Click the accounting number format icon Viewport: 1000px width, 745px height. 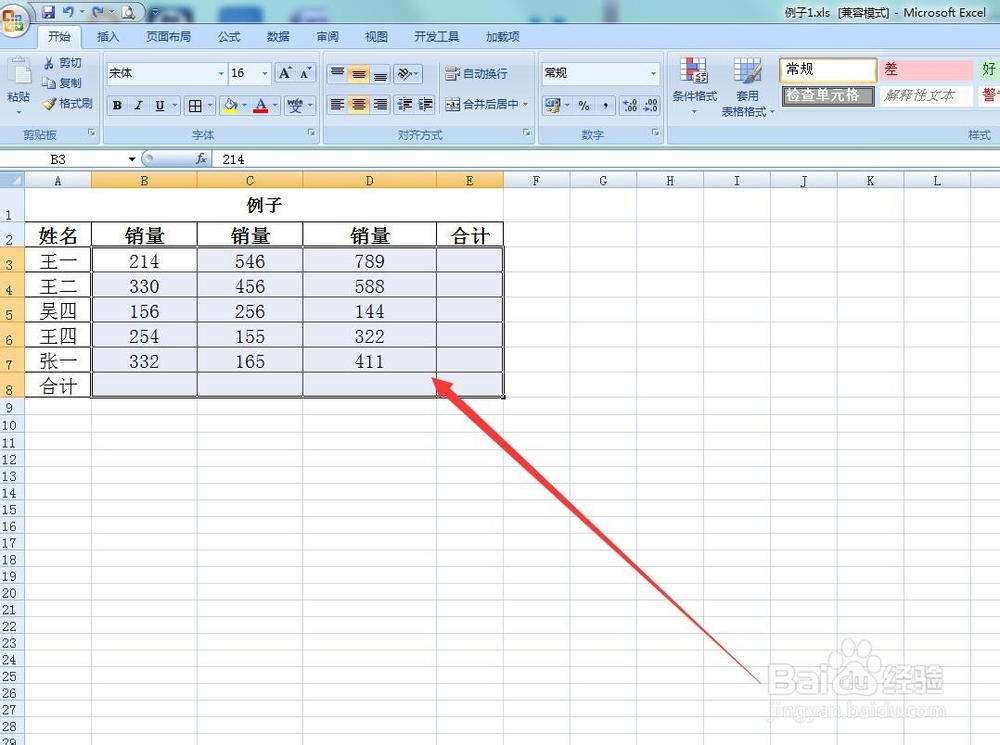pos(552,105)
